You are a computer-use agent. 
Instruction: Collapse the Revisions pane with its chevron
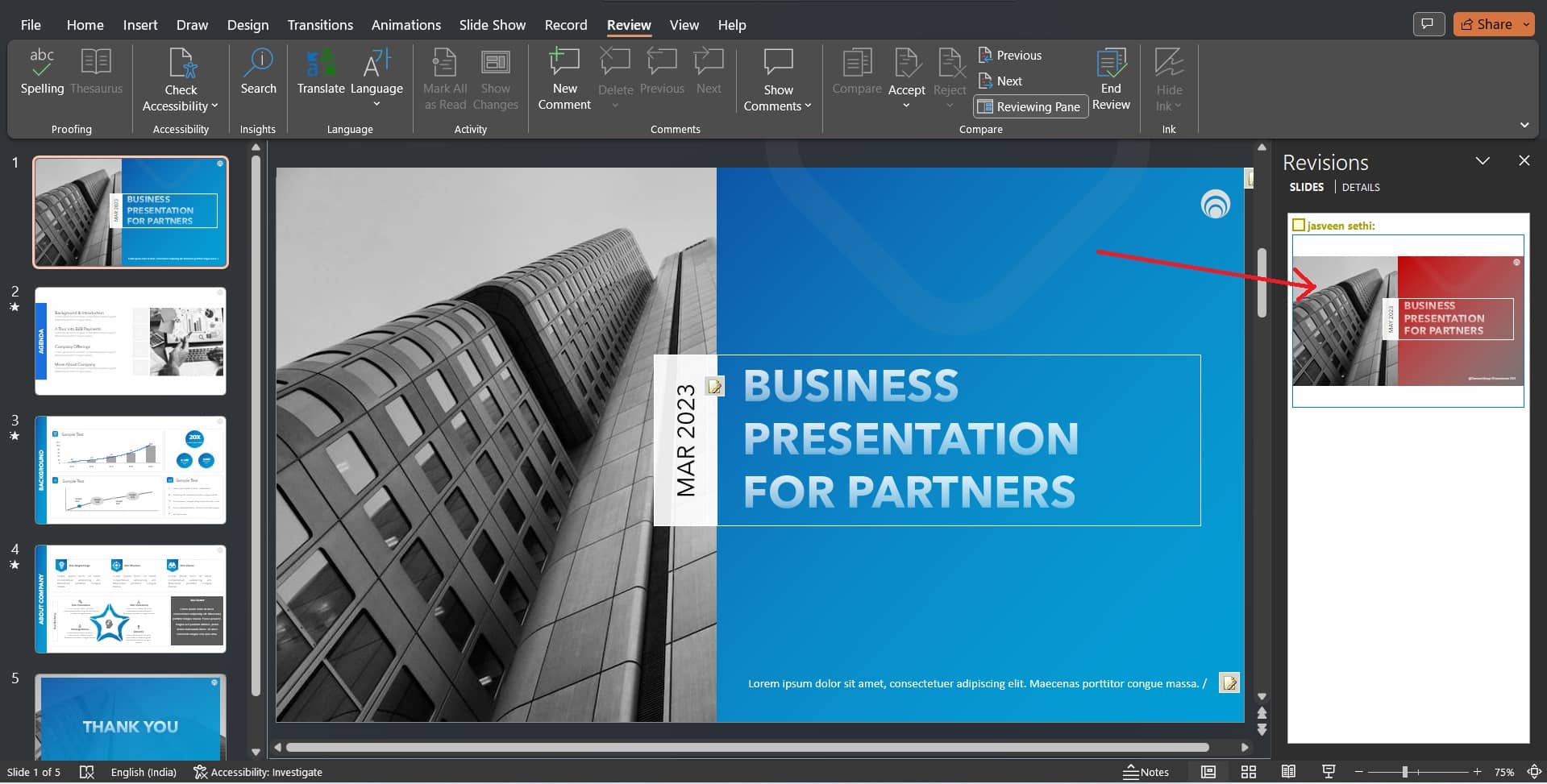[x=1484, y=160]
